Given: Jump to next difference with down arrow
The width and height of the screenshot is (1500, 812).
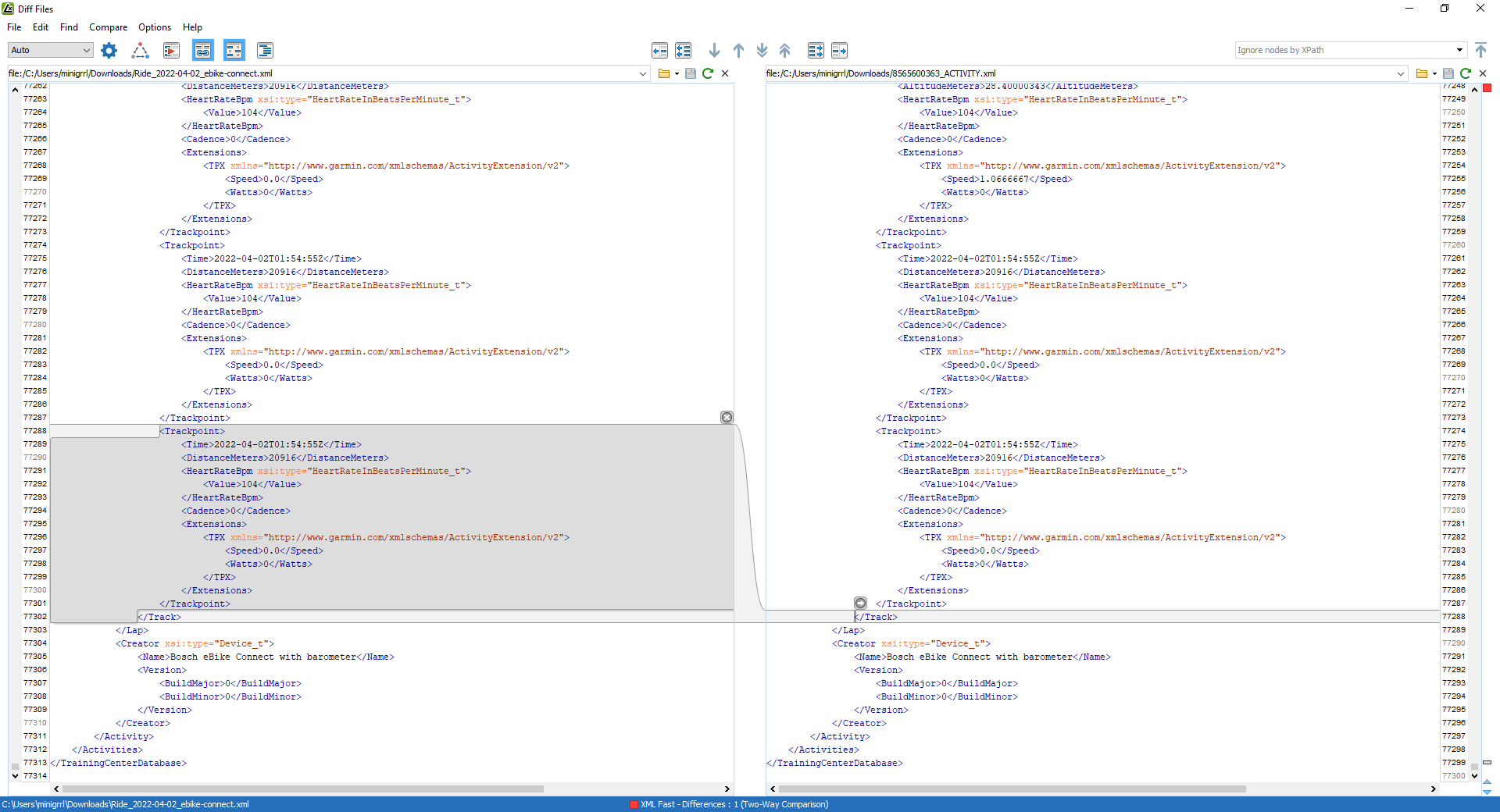Looking at the screenshot, I should click(x=714, y=51).
